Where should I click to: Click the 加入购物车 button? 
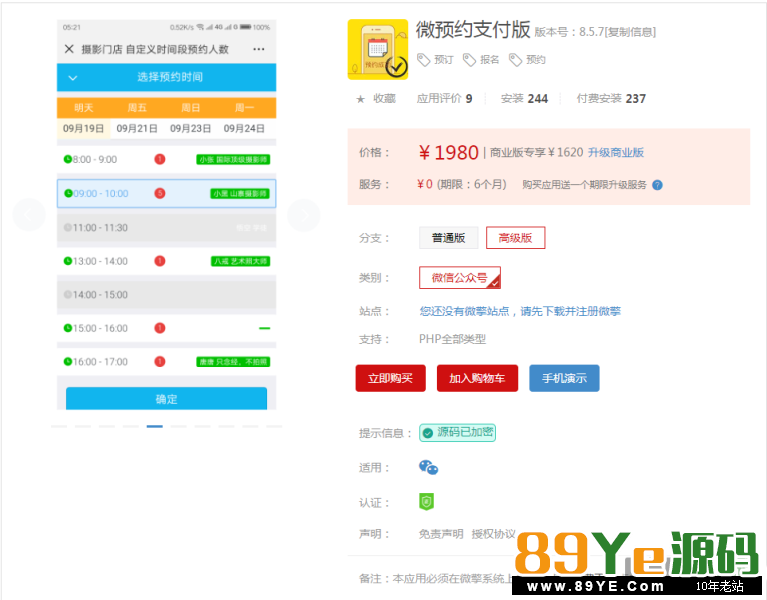click(x=477, y=378)
